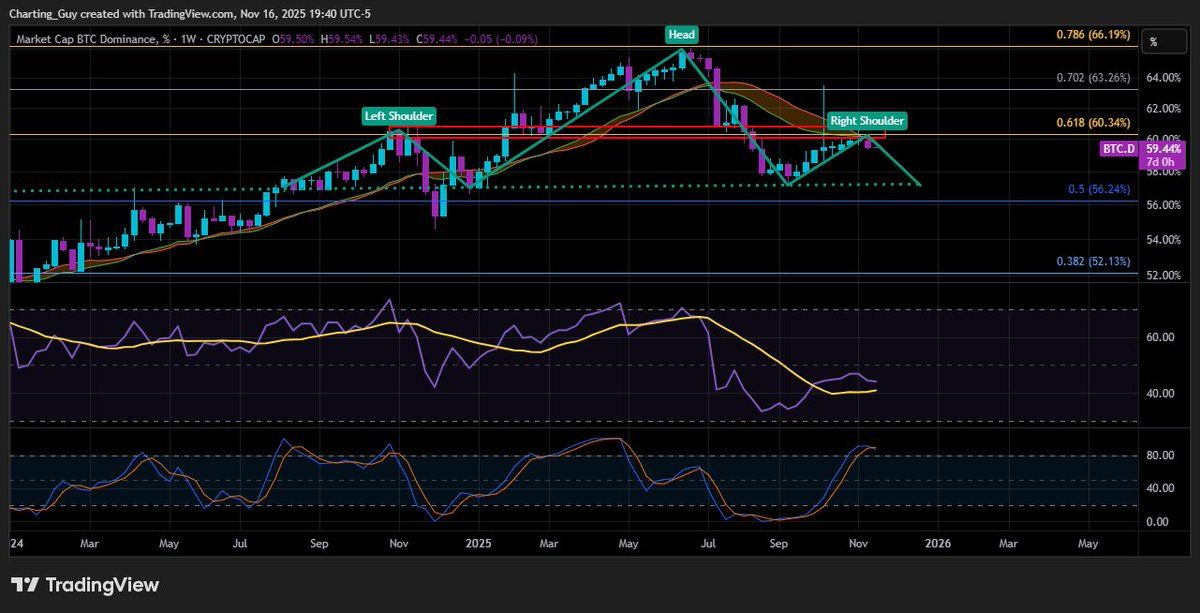The height and width of the screenshot is (613, 1200).
Task: Select the green Head pattern label
Action: (x=682, y=34)
